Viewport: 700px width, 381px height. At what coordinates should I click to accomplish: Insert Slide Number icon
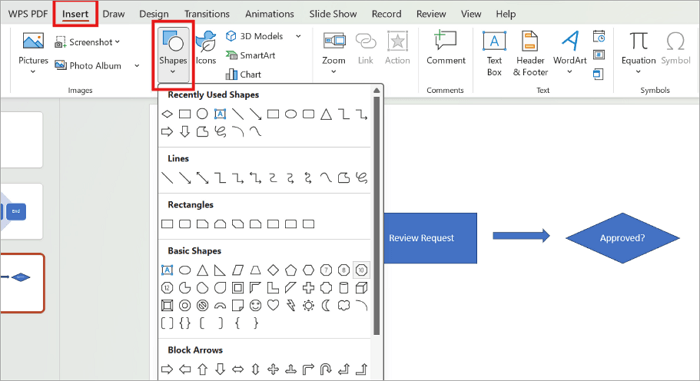click(x=599, y=55)
